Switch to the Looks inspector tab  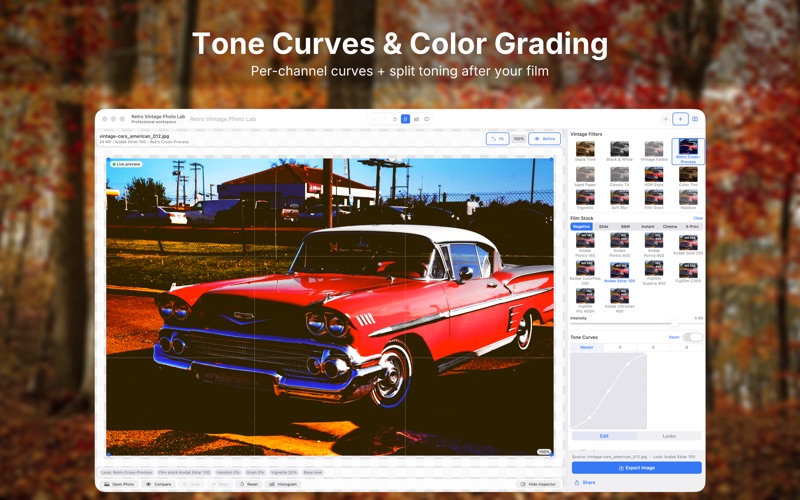click(x=669, y=436)
